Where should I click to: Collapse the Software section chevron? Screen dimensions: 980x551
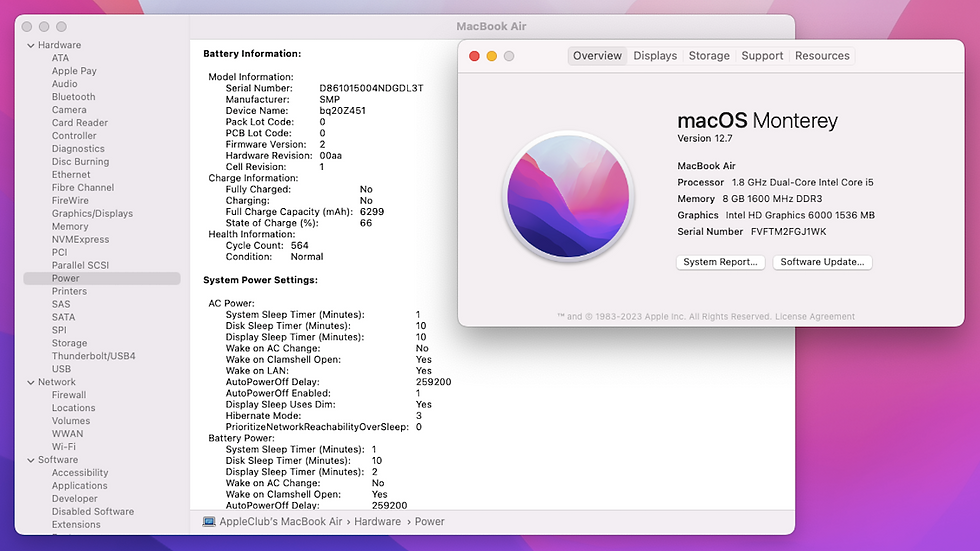[x=31, y=460]
